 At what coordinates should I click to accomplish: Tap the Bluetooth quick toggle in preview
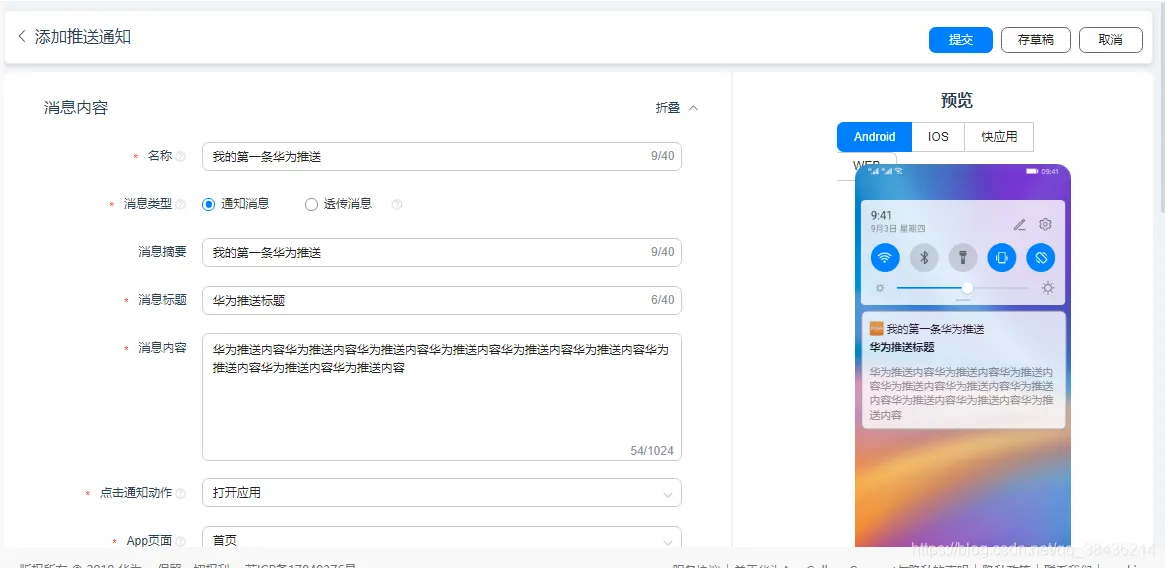(924, 258)
